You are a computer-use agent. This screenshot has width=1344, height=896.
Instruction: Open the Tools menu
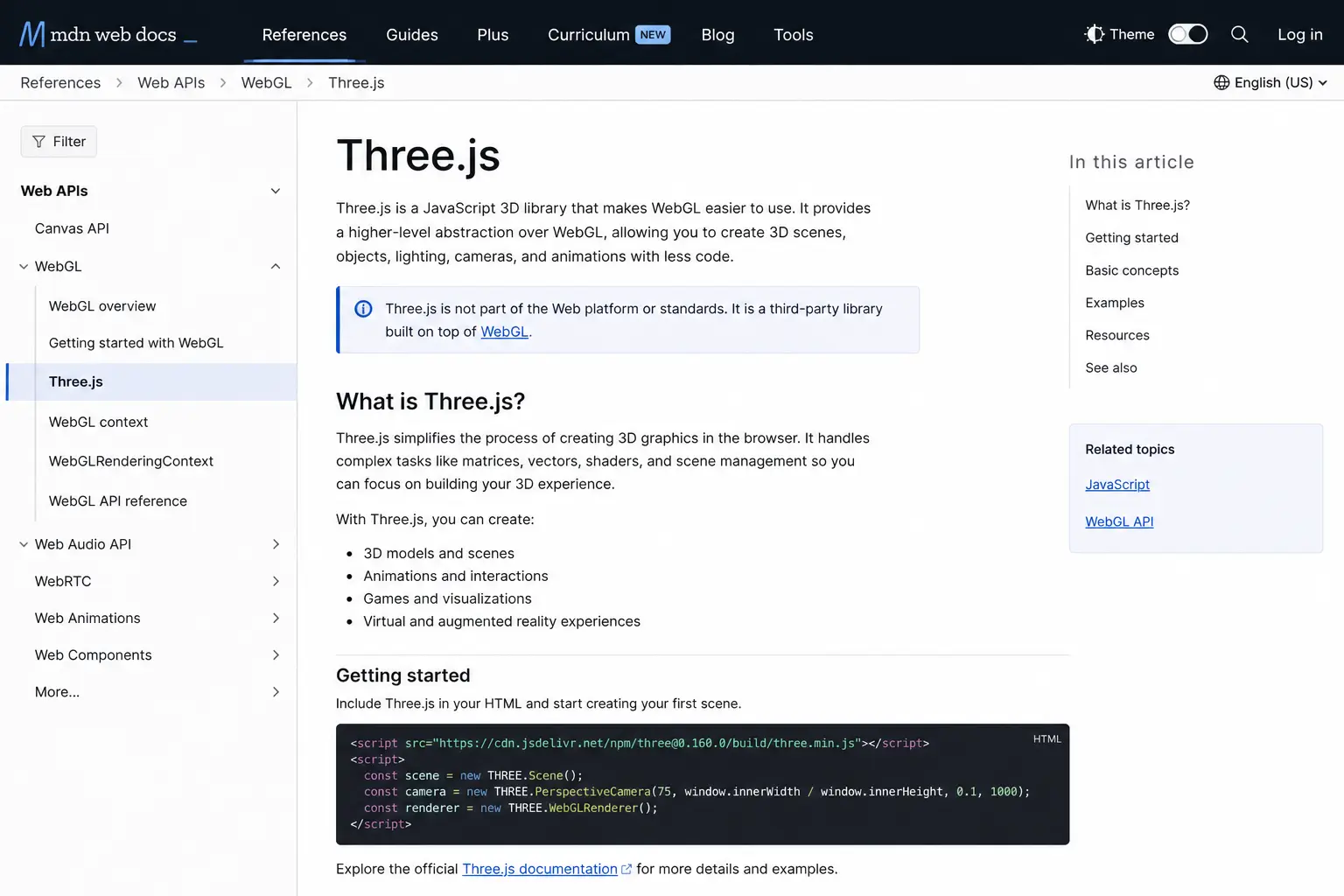coord(794,35)
